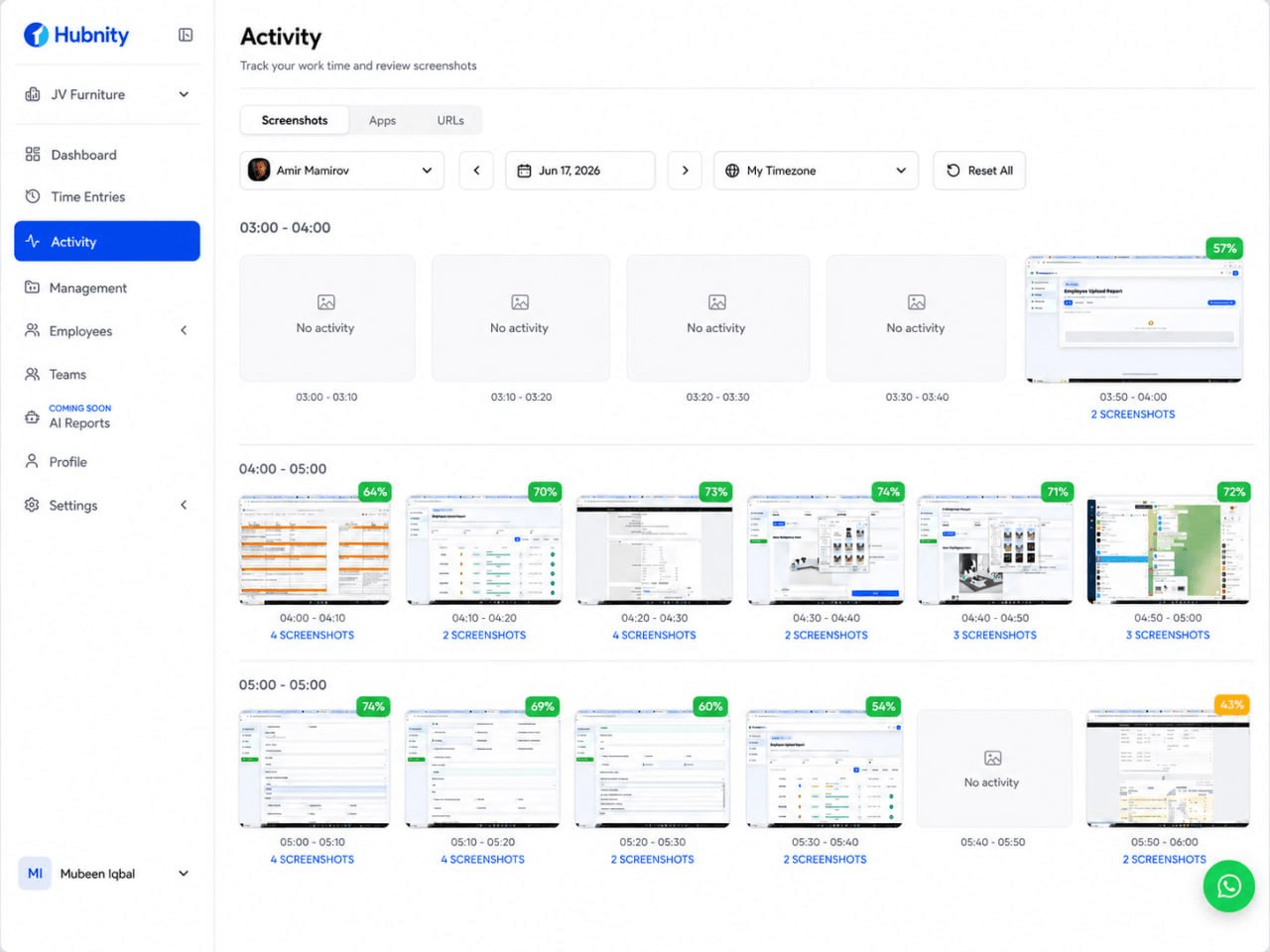Go to next day arrow

tap(685, 171)
